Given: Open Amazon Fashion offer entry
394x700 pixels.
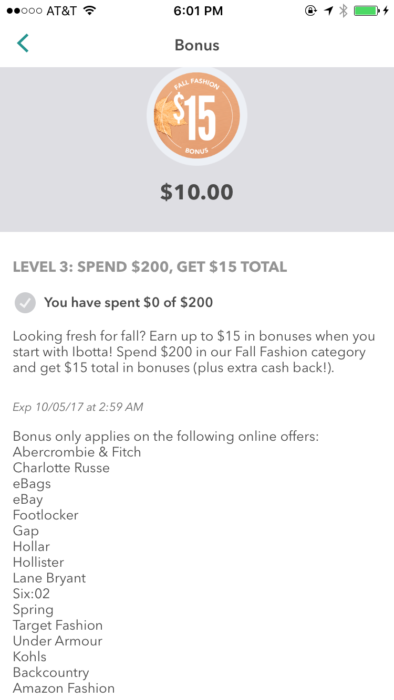Looking at the screenshot, I should (64, 688).
